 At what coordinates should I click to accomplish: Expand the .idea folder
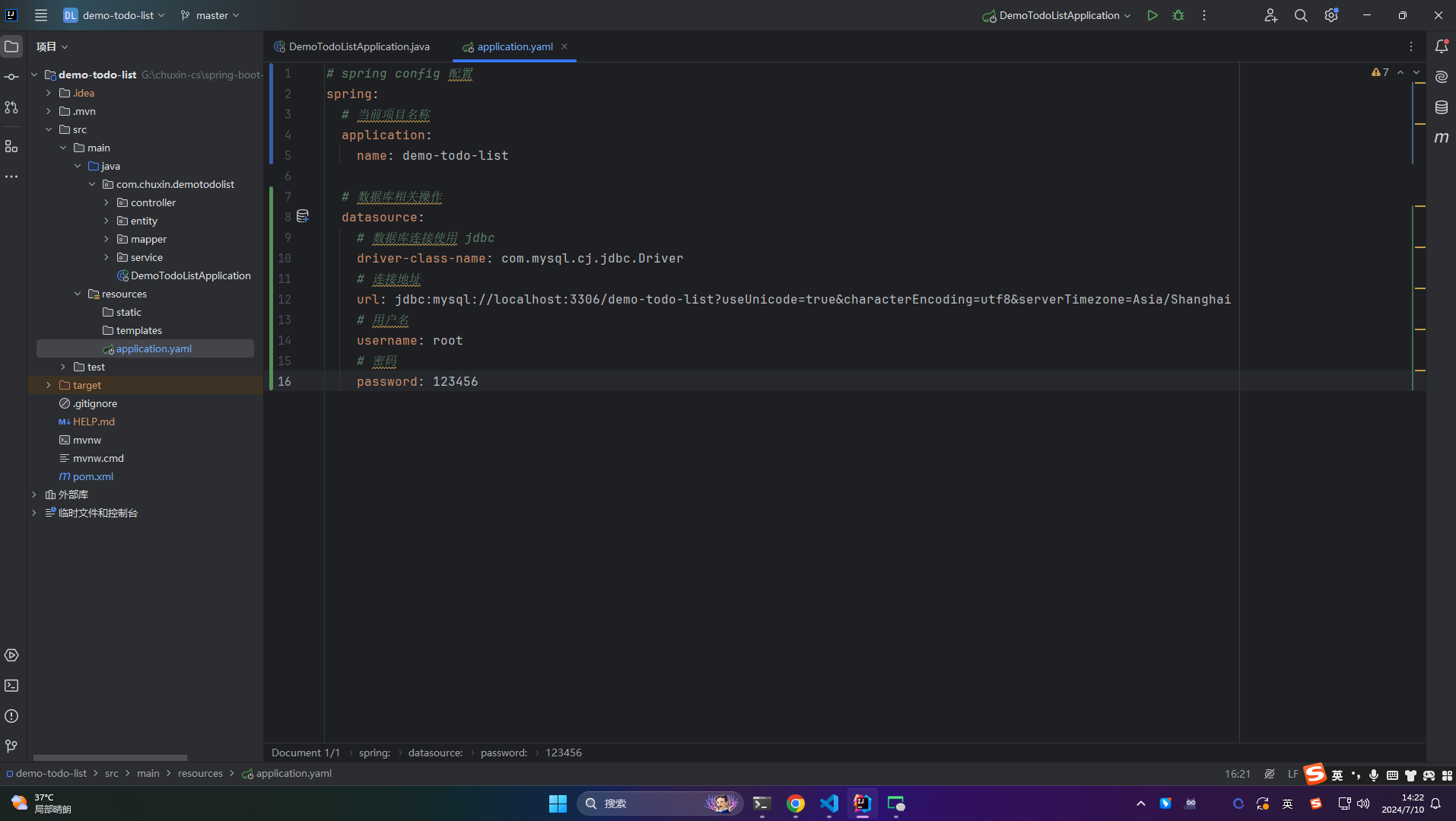pyautogui.click(x=49, y=93)
